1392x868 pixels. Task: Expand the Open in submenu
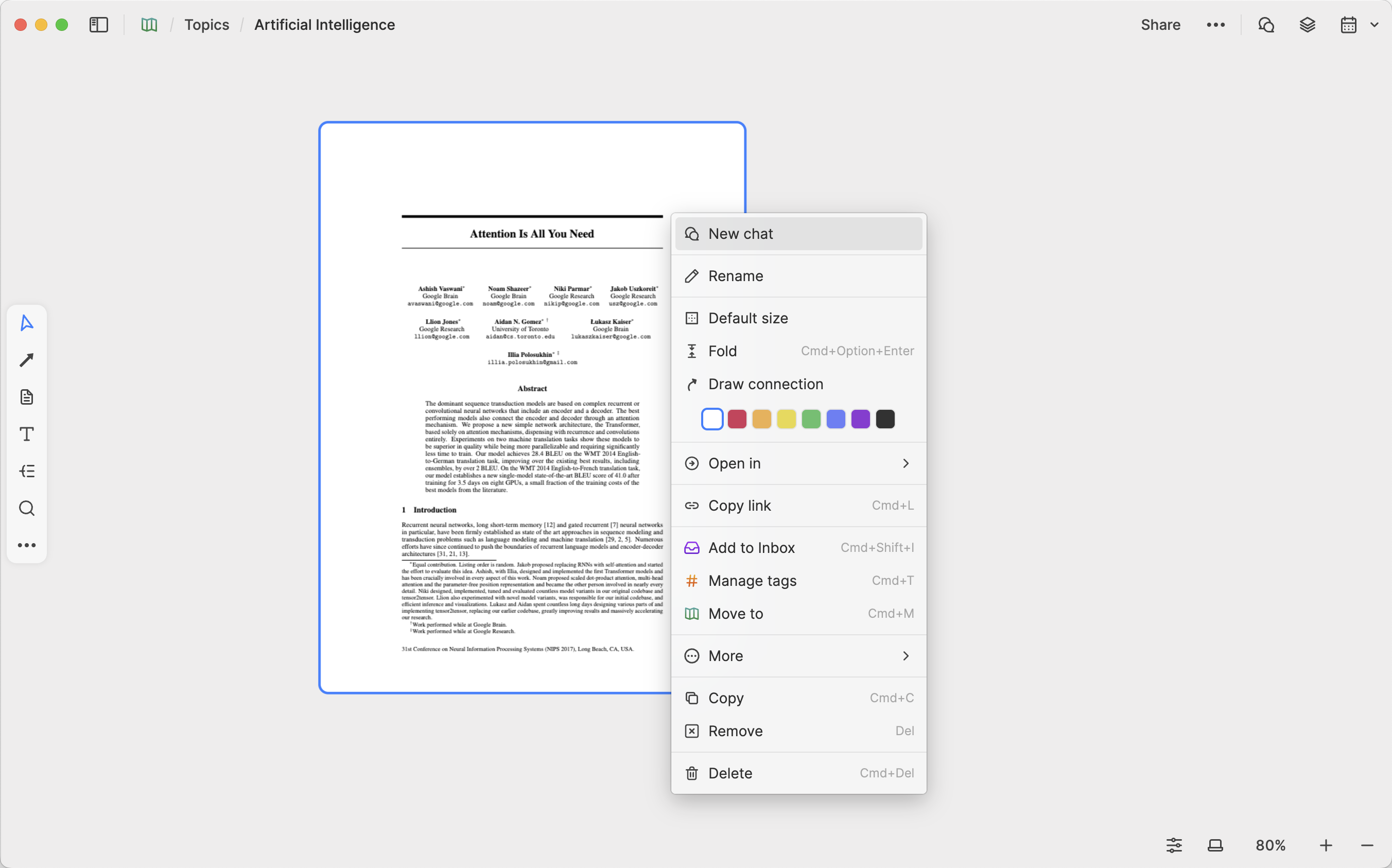[x=798, y=463]
